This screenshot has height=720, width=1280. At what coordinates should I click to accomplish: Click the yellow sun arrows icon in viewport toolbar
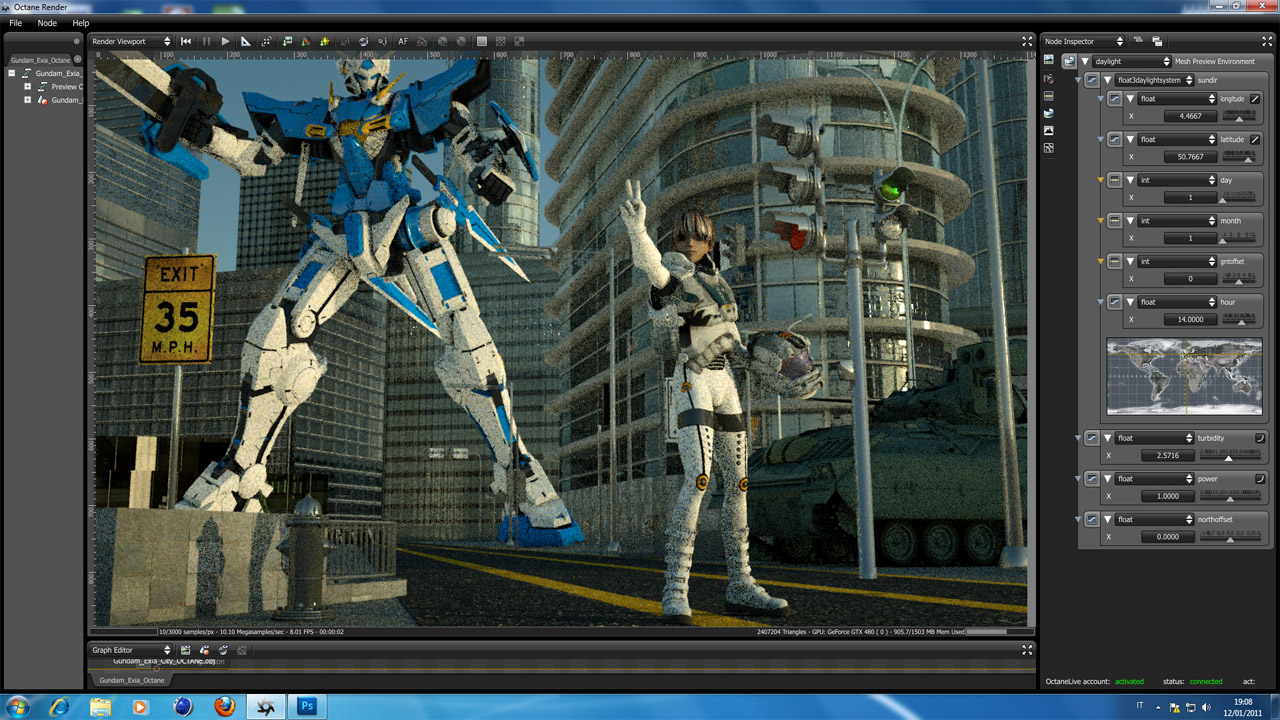click(x=325, y=41)
